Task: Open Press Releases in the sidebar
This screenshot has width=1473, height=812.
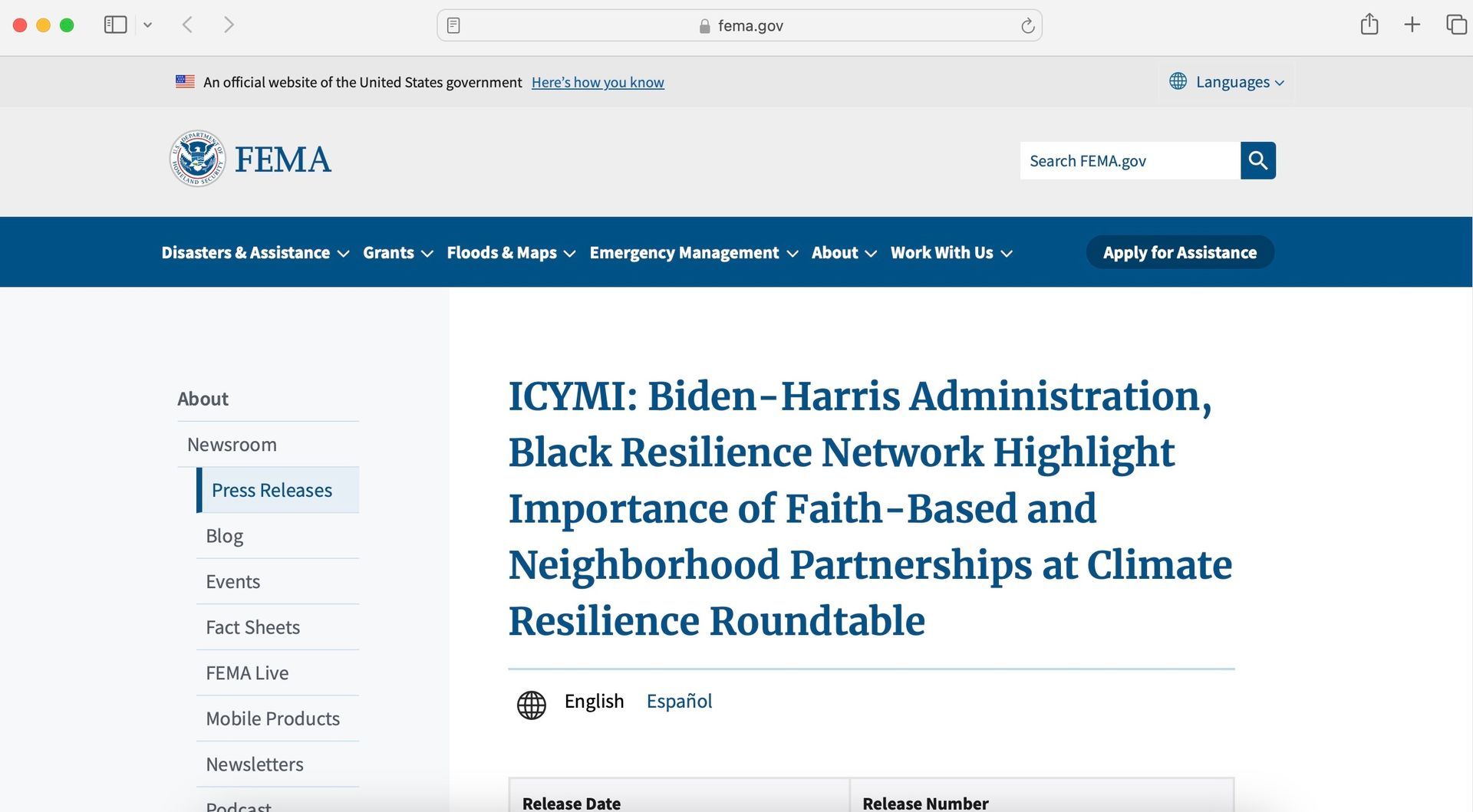Action: click(272, 490)
